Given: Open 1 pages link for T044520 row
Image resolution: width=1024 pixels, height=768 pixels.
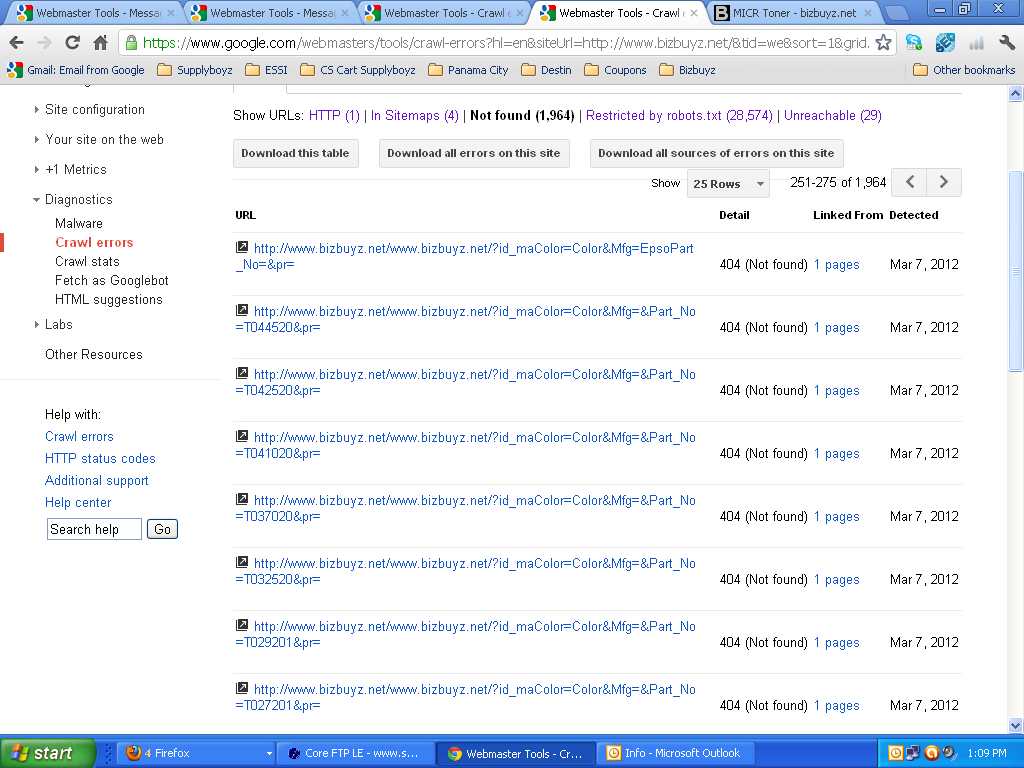Looking at the screenshot, I should coord(837,328).
